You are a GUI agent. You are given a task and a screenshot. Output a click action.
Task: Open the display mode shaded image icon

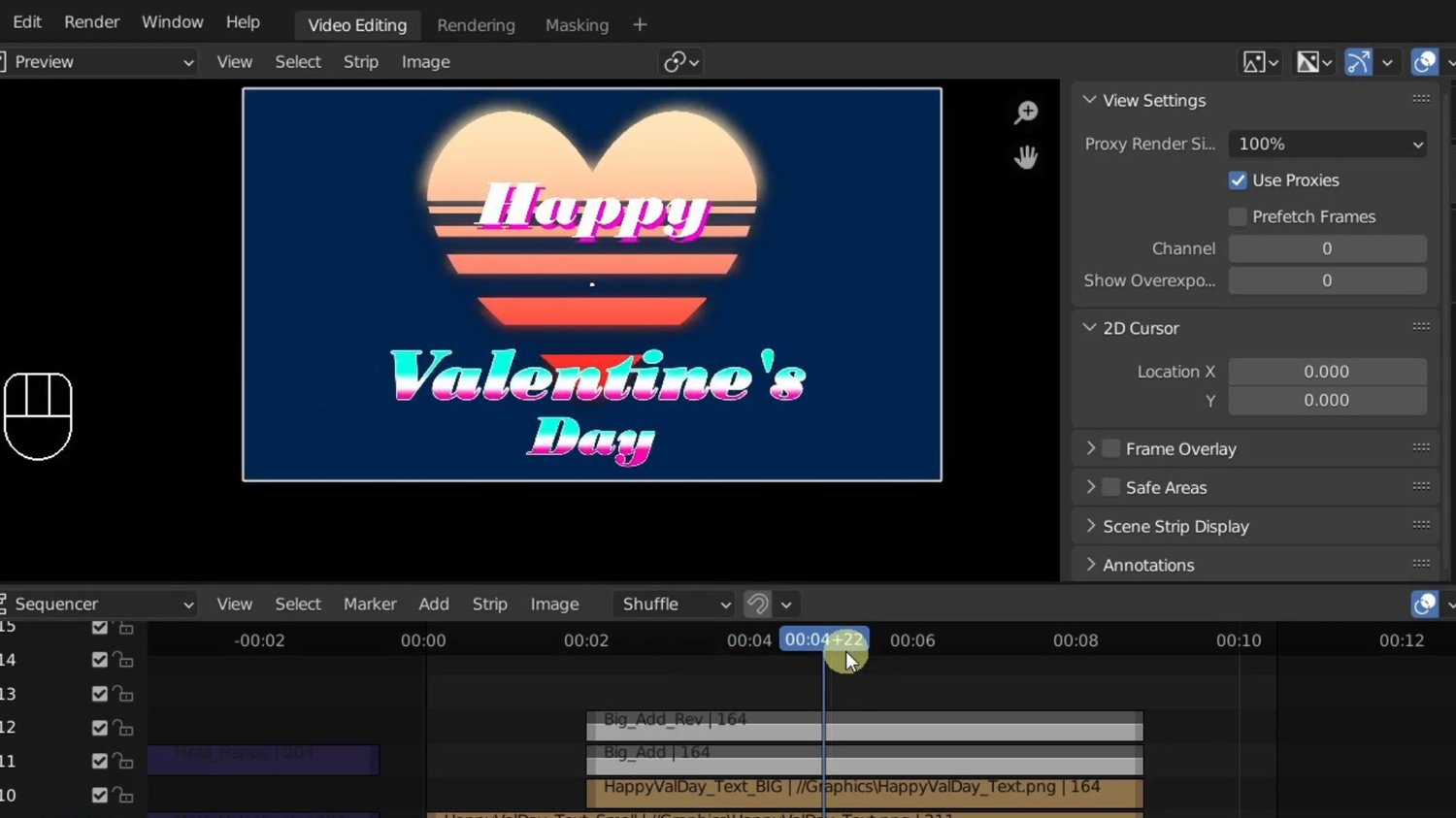(1314, 62)
